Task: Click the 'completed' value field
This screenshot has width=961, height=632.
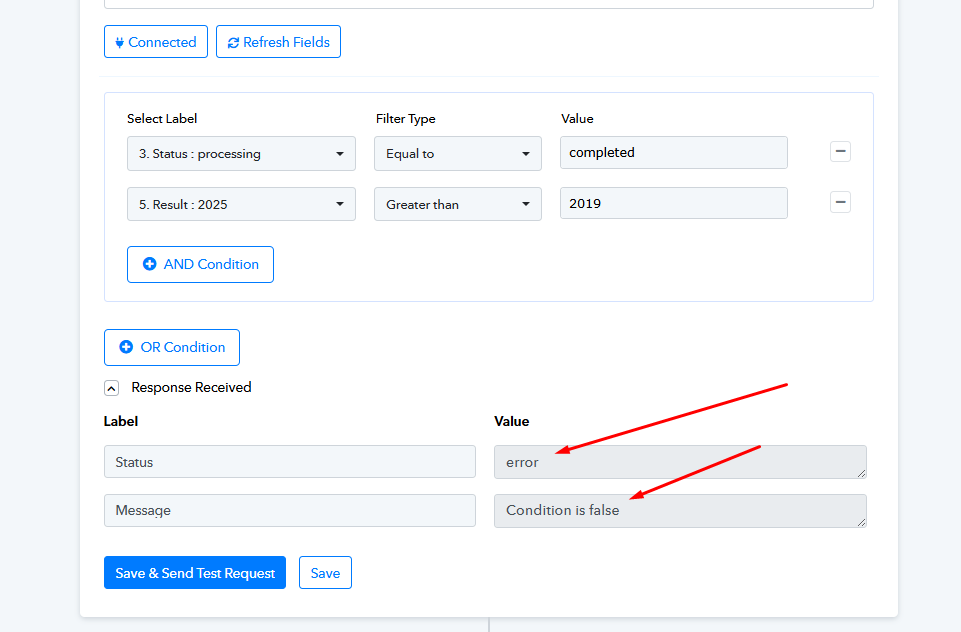Action: click(674, 153)
